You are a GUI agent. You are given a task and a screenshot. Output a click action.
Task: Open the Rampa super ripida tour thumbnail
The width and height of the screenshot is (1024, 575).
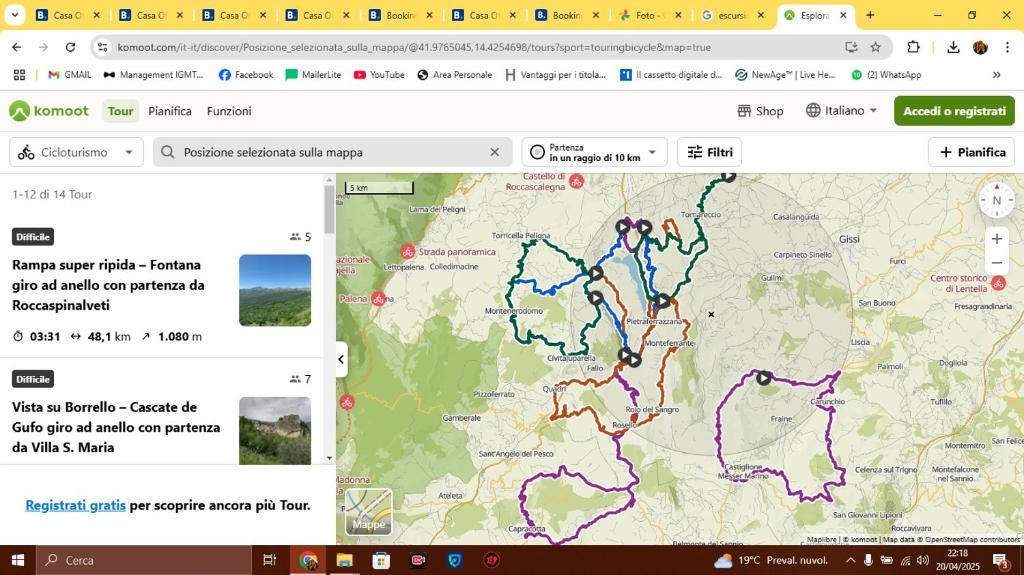(x=275, y=290)
